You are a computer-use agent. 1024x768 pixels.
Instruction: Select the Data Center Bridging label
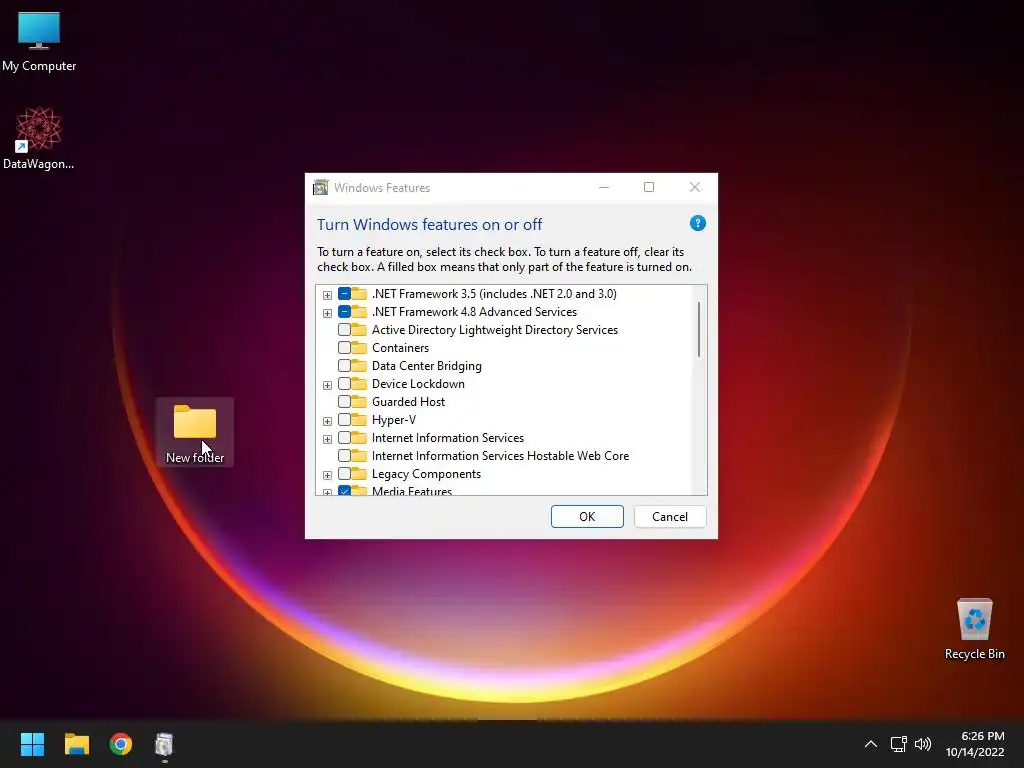(x=426, y=366)
